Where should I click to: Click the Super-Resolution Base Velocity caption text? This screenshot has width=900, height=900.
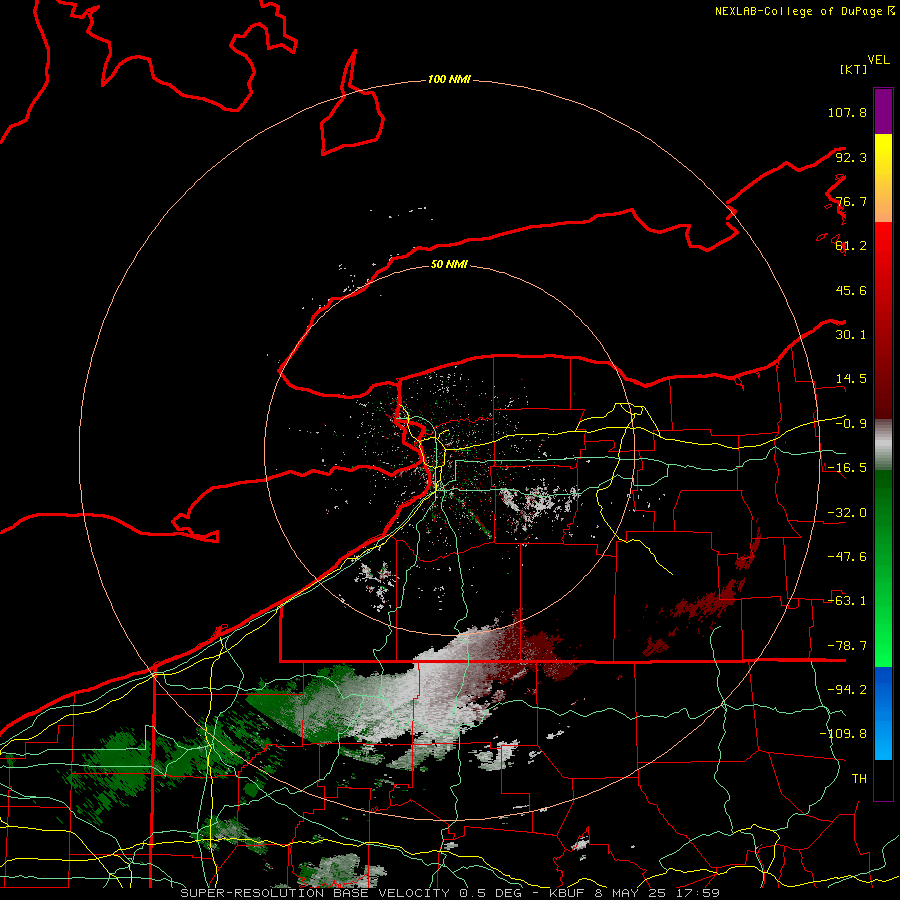point(449,893)
